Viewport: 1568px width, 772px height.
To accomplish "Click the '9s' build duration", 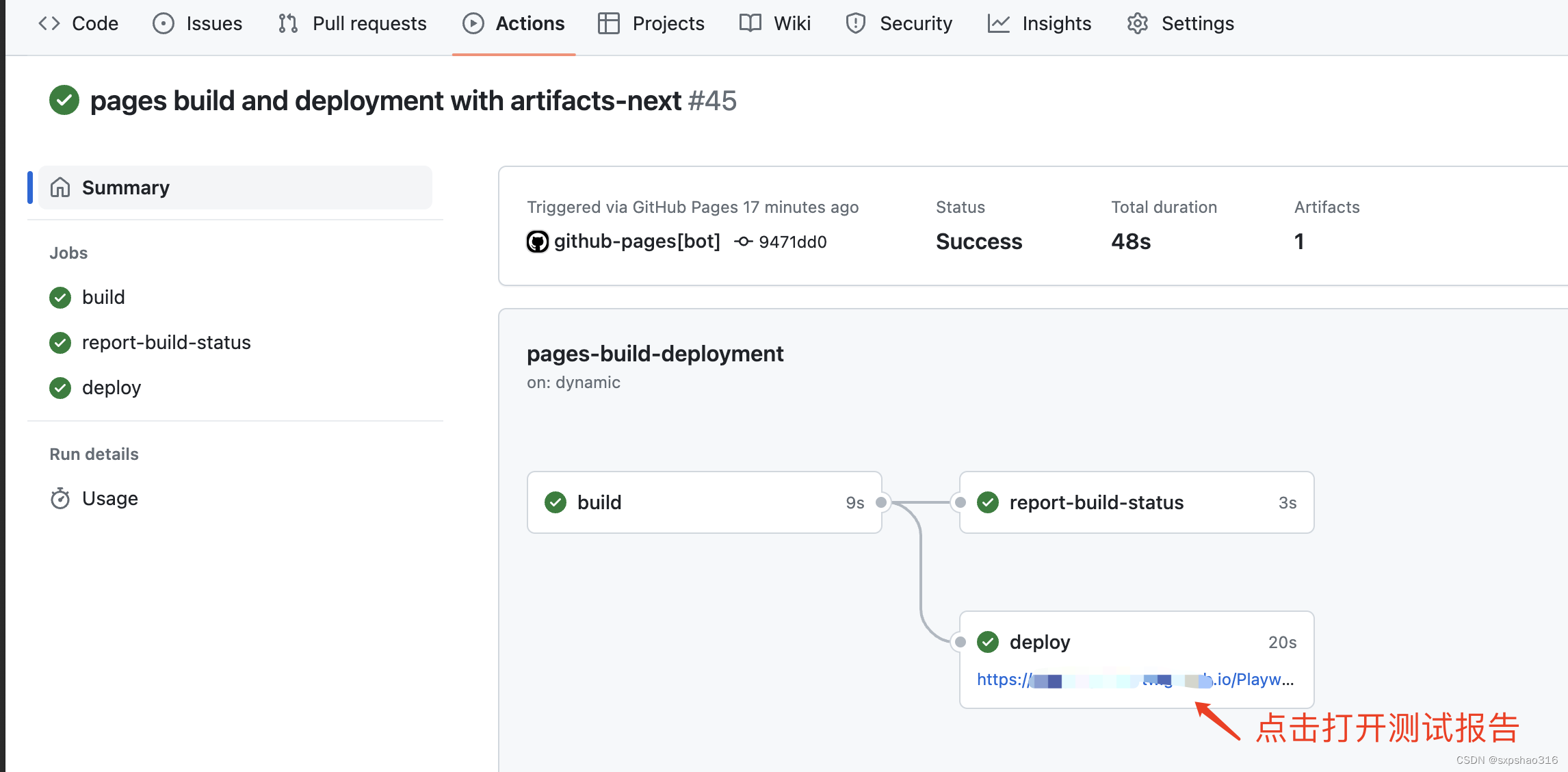I will click(855, 502).
